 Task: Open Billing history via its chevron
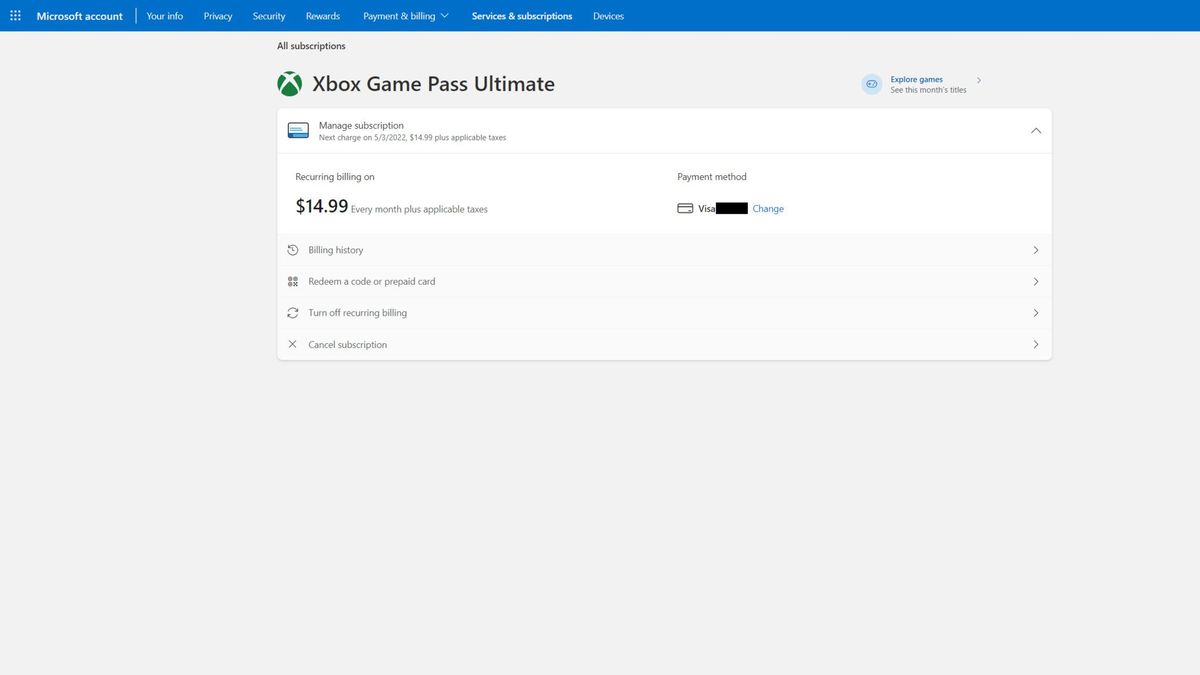[1034, 248]
